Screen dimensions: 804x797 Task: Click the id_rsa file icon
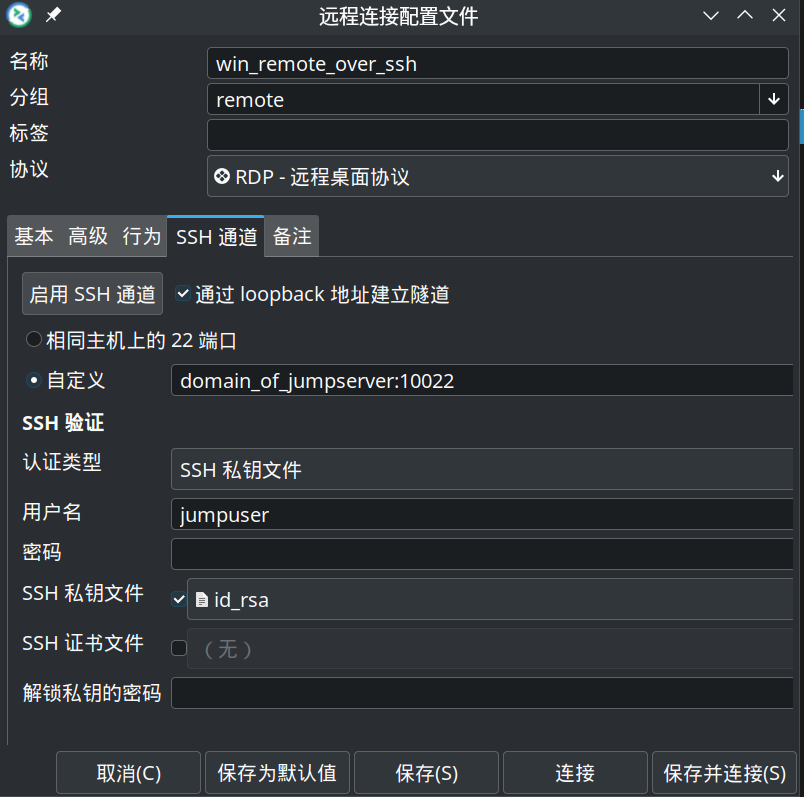pos(202,600)
